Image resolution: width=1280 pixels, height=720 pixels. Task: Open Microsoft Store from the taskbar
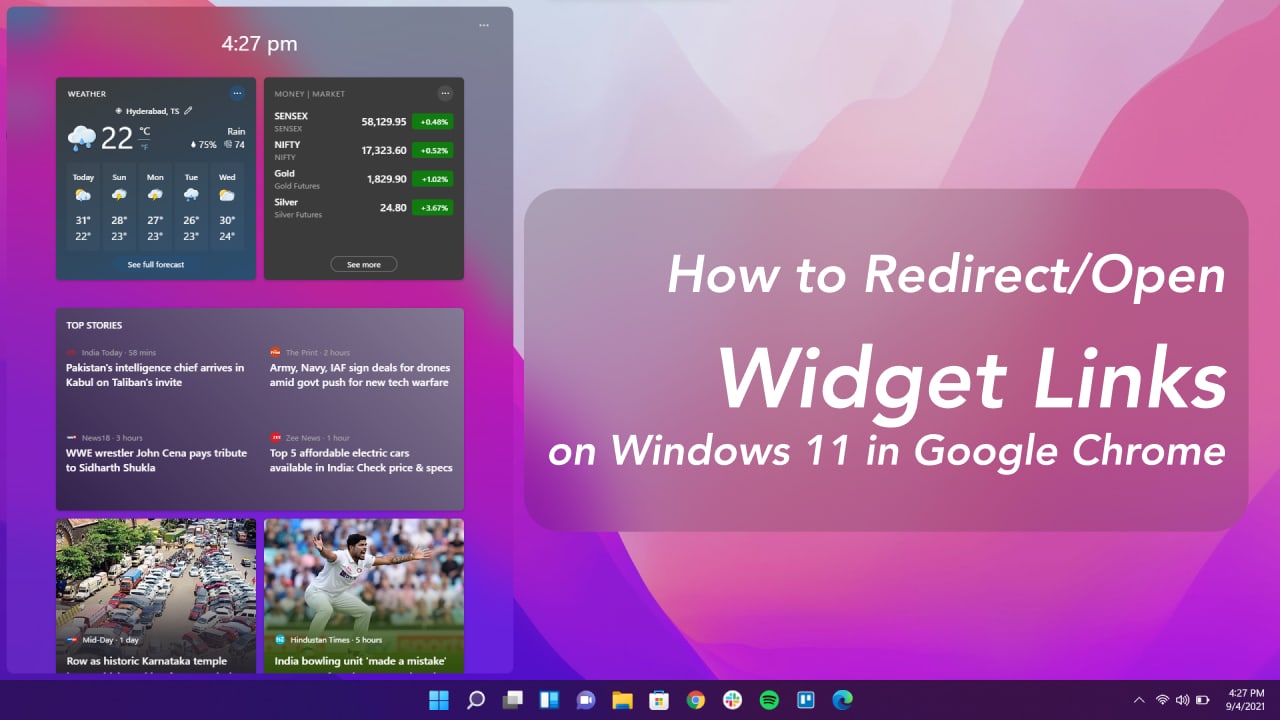659,700
